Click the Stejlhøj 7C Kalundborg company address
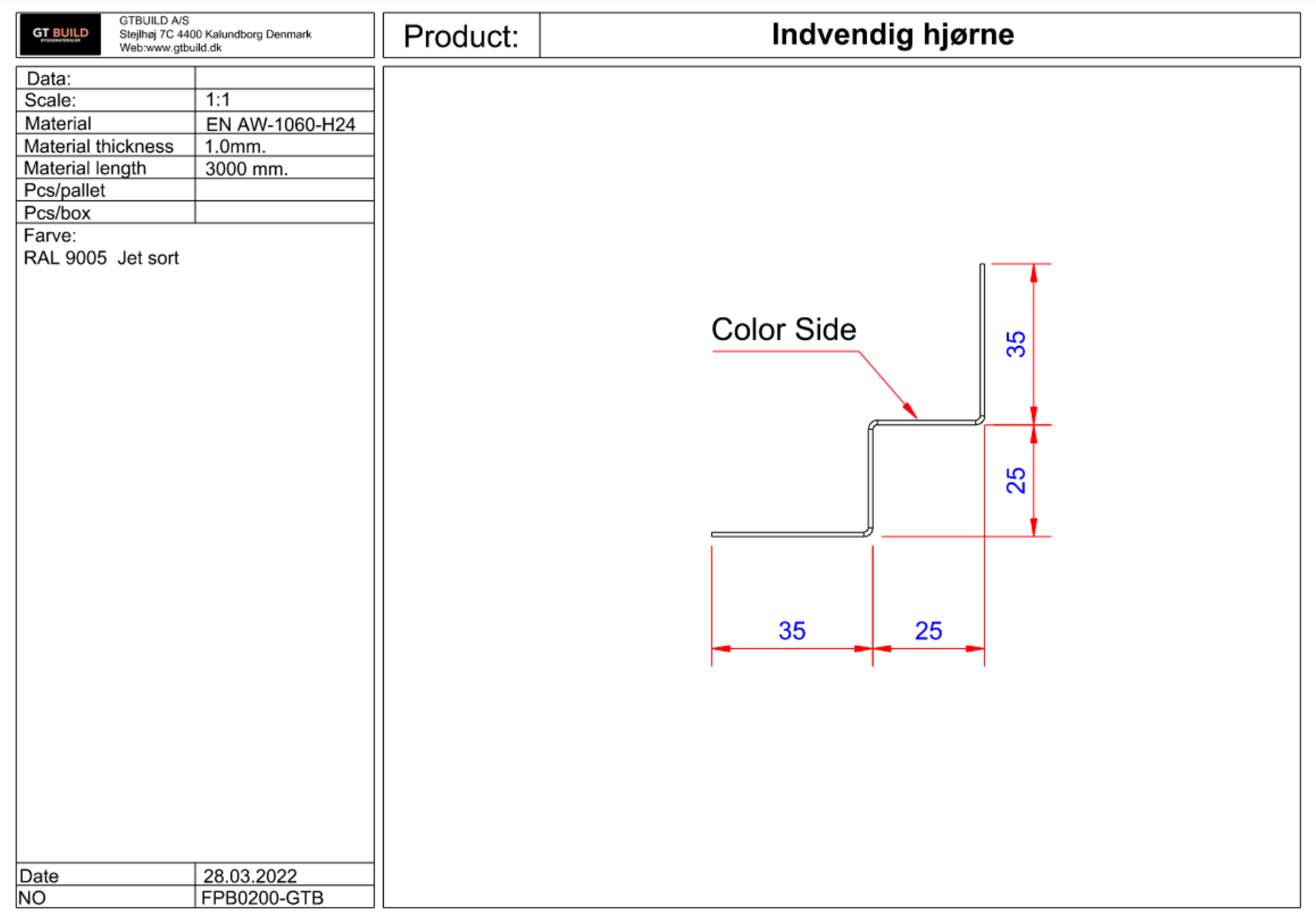The image size is (1316, 921). click(x=215, y=34)
